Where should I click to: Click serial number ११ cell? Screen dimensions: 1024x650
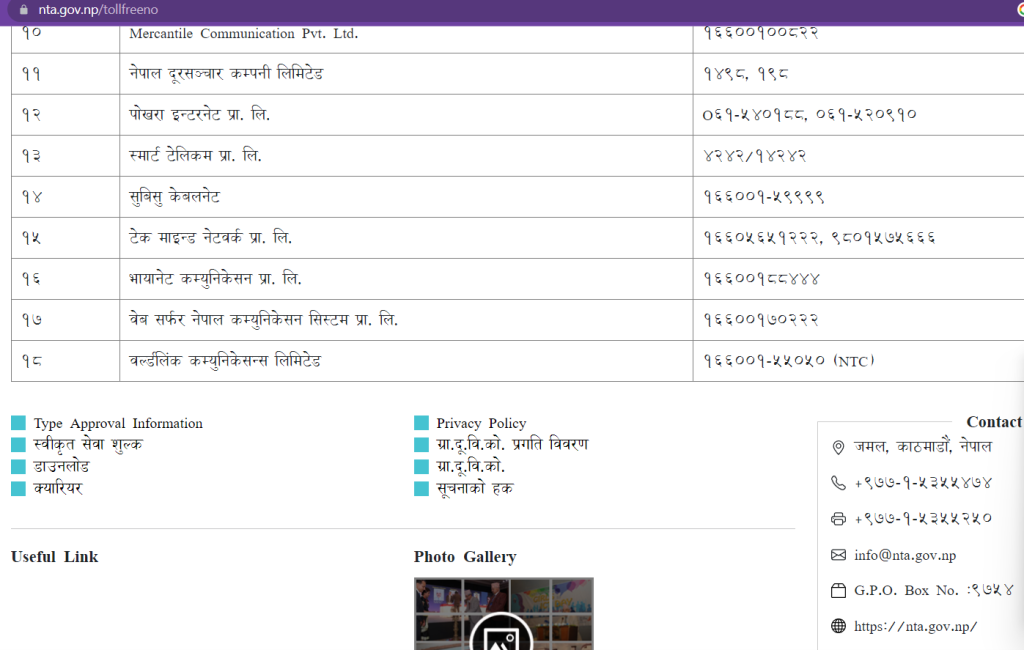pyautogui.click(x=65, y=74)
